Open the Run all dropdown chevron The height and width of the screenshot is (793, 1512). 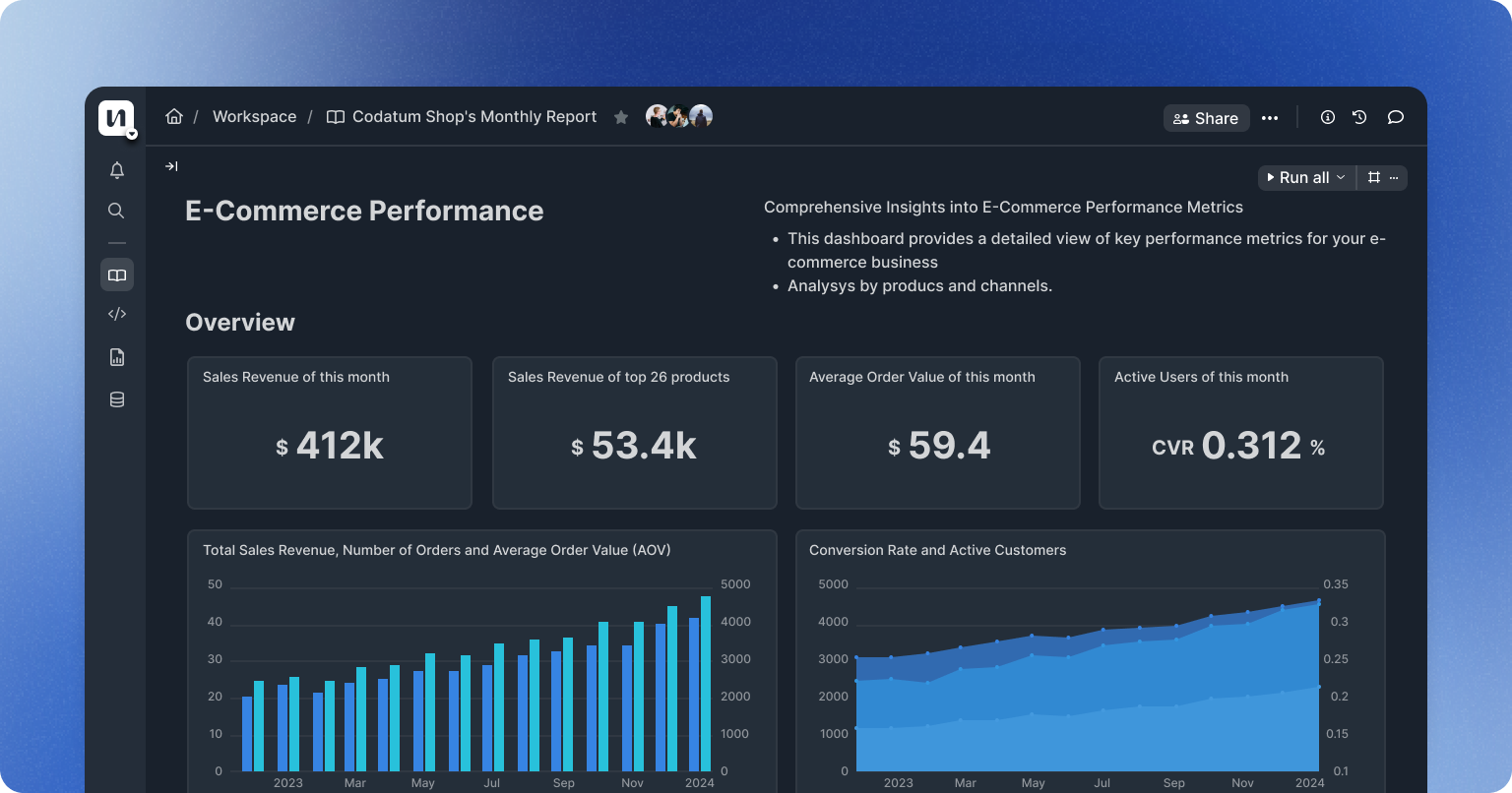click(1341, 178)
